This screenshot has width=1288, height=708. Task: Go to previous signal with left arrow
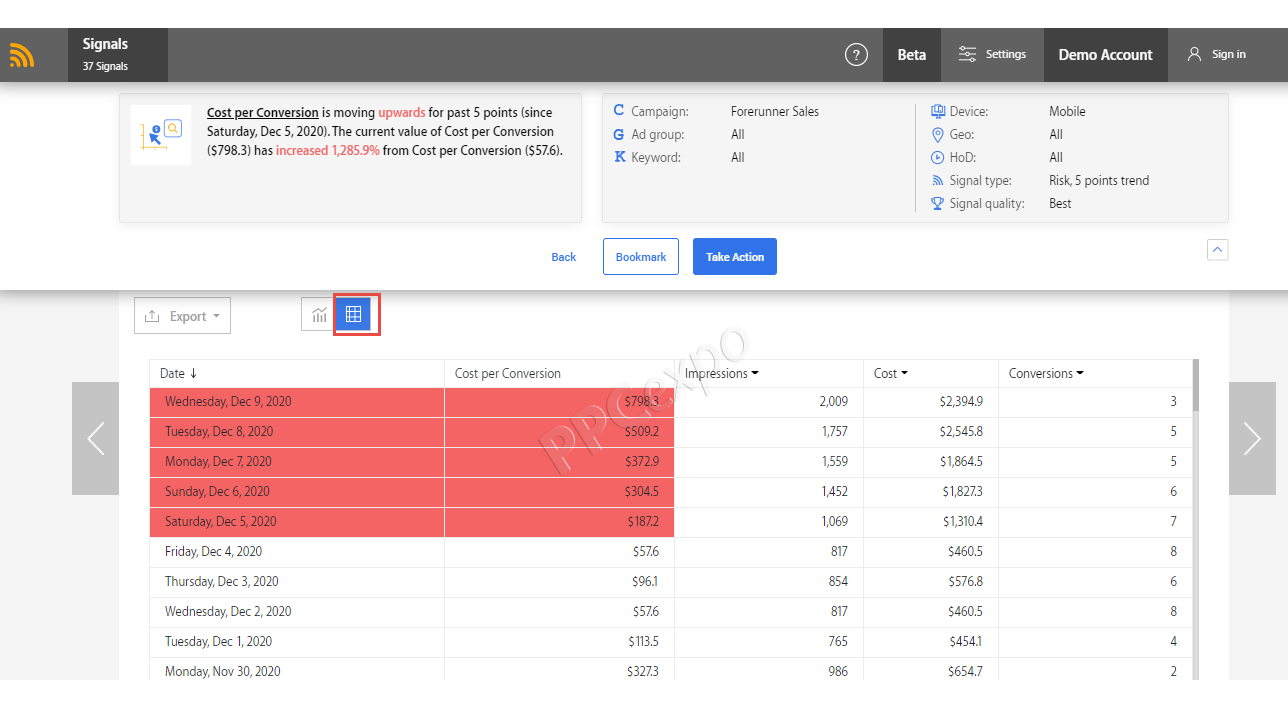click(x=96, y=438)
